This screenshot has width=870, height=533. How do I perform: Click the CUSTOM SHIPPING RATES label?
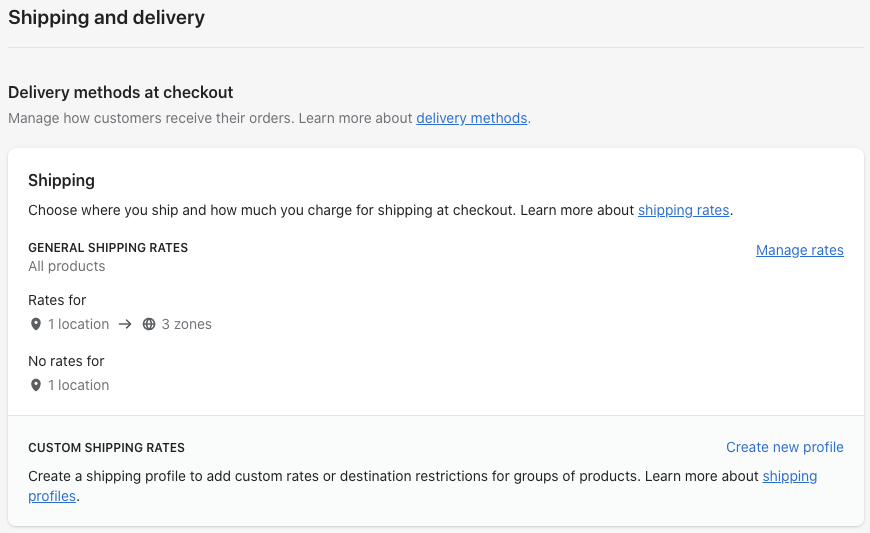click(x=106, y=448)
